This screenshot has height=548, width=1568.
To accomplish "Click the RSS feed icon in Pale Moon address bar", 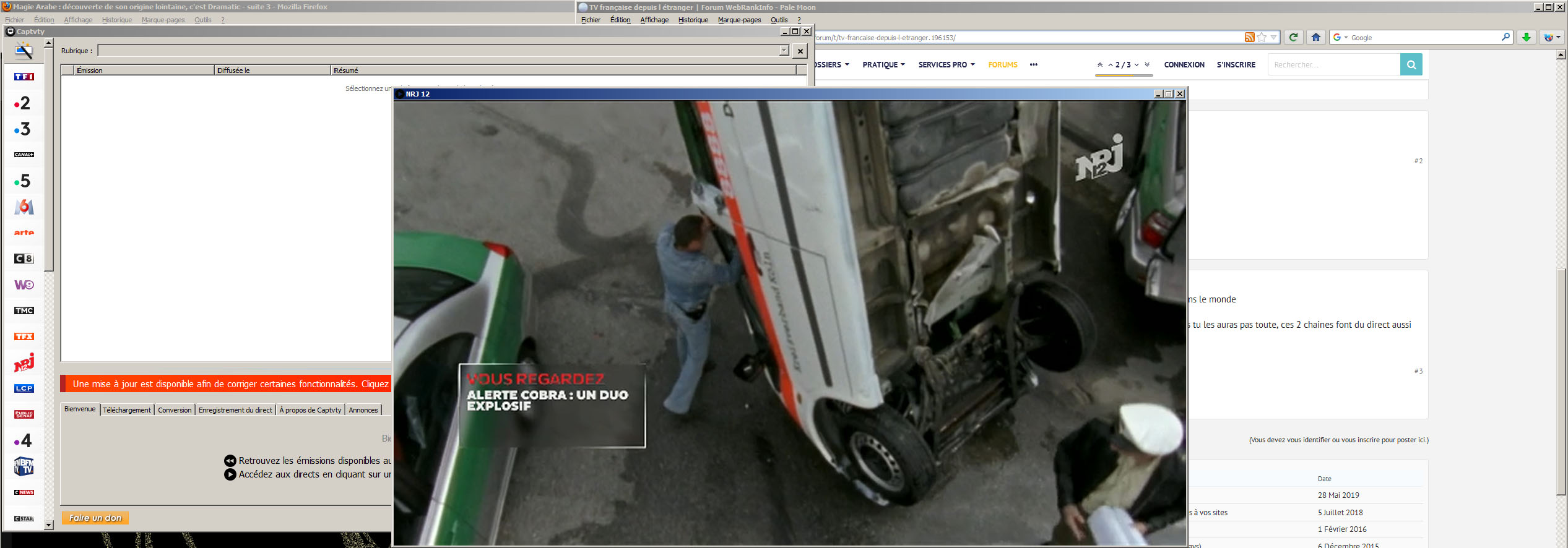I will click(1250, 37).
